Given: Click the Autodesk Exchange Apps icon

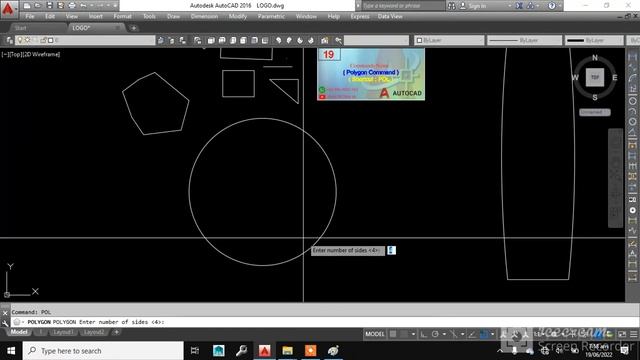Looking at the screenshot, I should [x=519, y=6].
